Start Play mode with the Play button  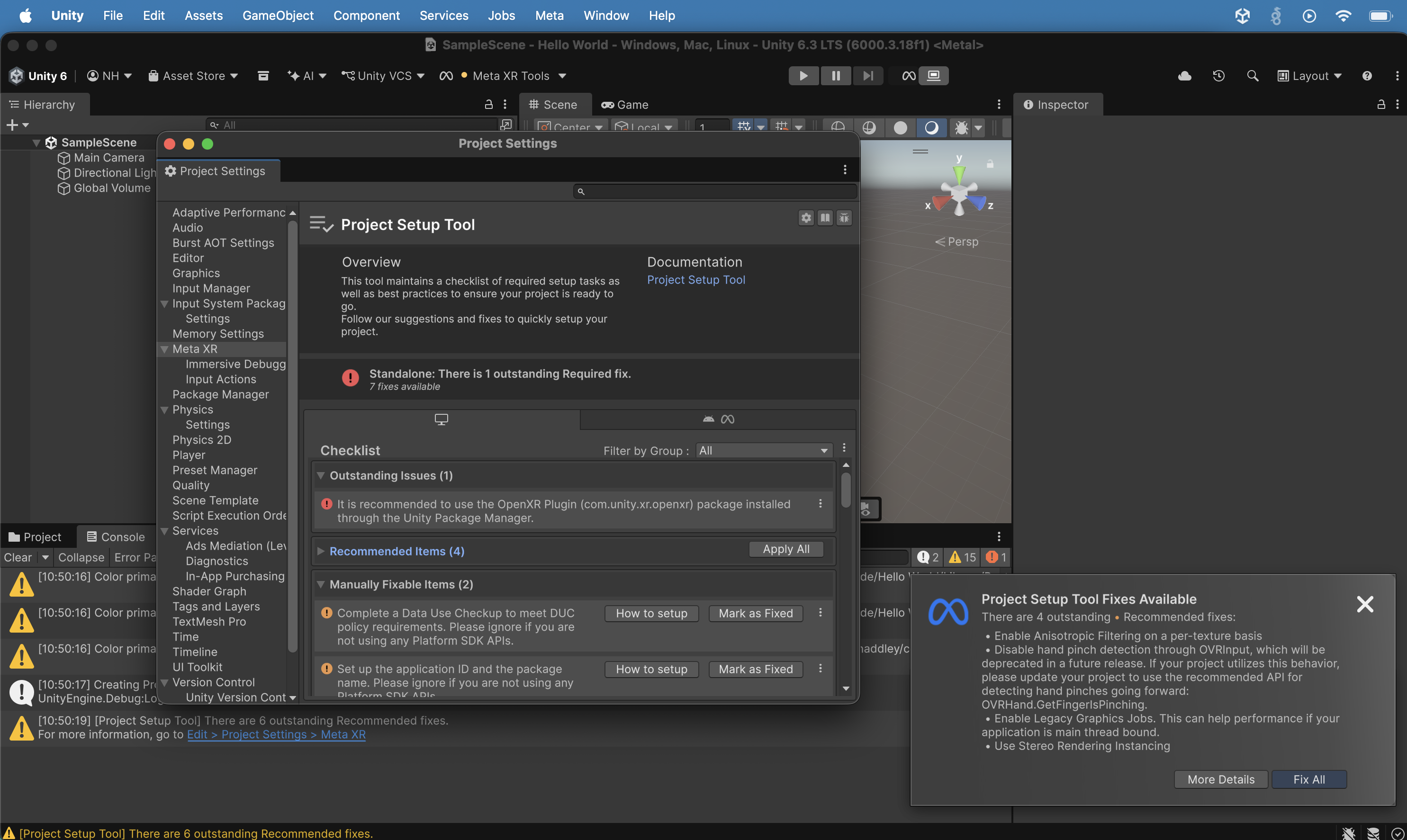[803, 76]
